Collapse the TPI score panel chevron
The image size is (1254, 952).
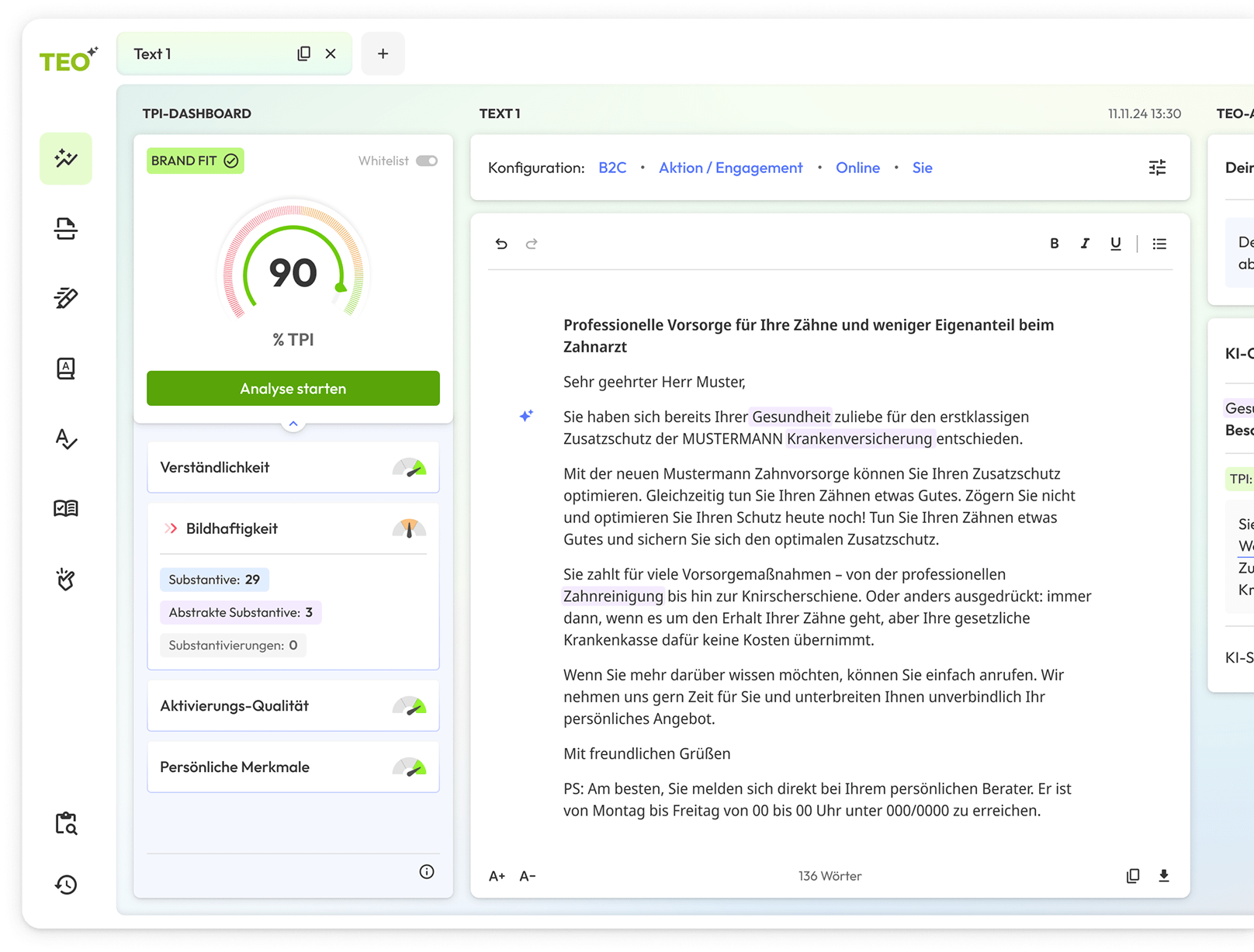[293, 424]
